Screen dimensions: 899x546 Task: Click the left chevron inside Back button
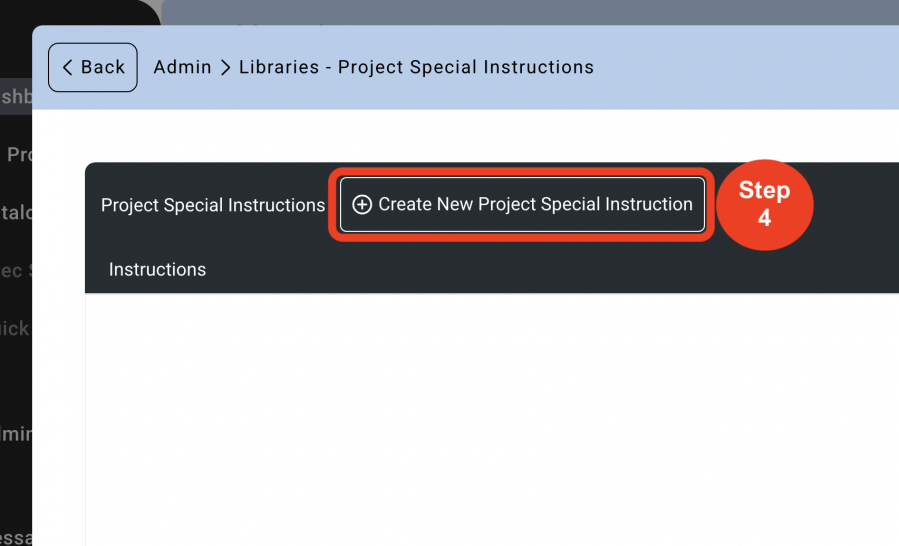click(67, 67)
